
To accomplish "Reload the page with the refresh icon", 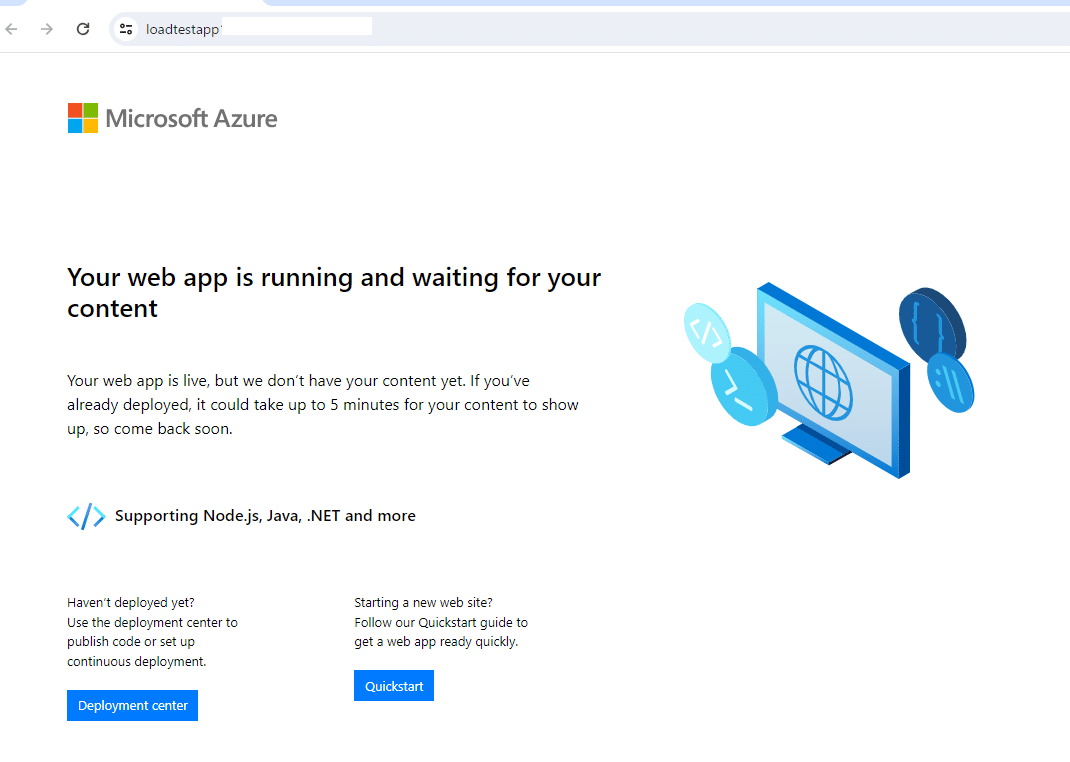I will point(83,29).
